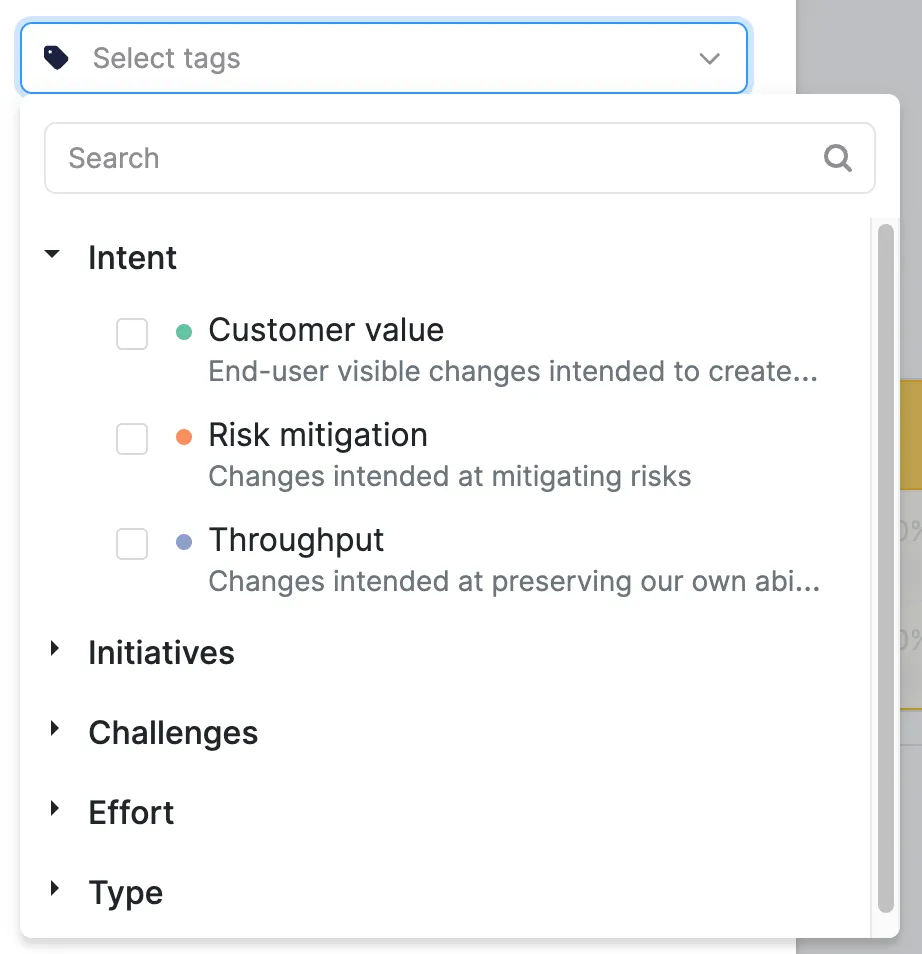Screen dimensions: 922x954
Task: Click the Effort group heading
Action: pyautogui.click(x=131, y=813)
